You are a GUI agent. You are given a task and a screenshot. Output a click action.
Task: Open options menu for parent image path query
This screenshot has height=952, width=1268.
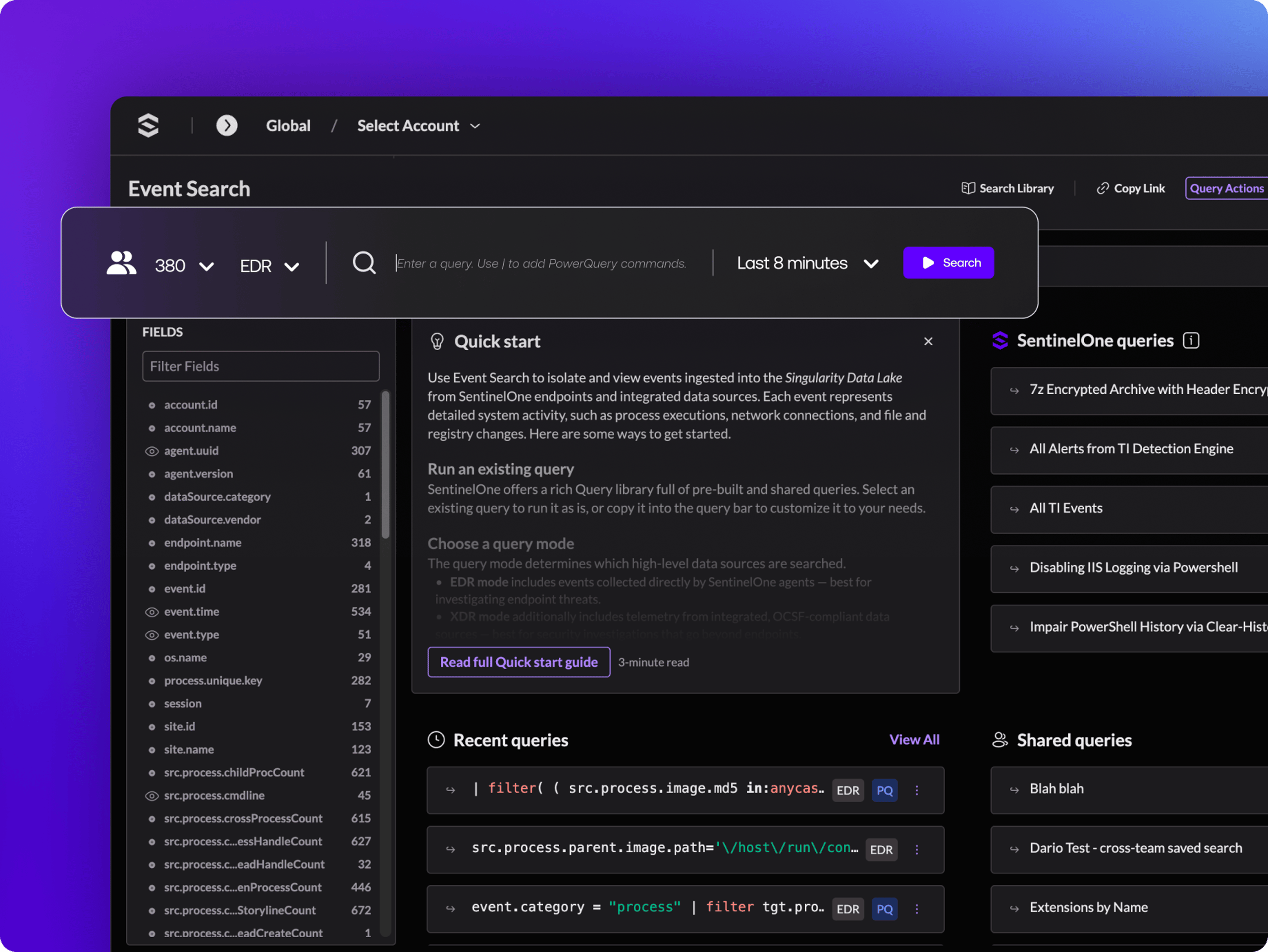point(917,850)
